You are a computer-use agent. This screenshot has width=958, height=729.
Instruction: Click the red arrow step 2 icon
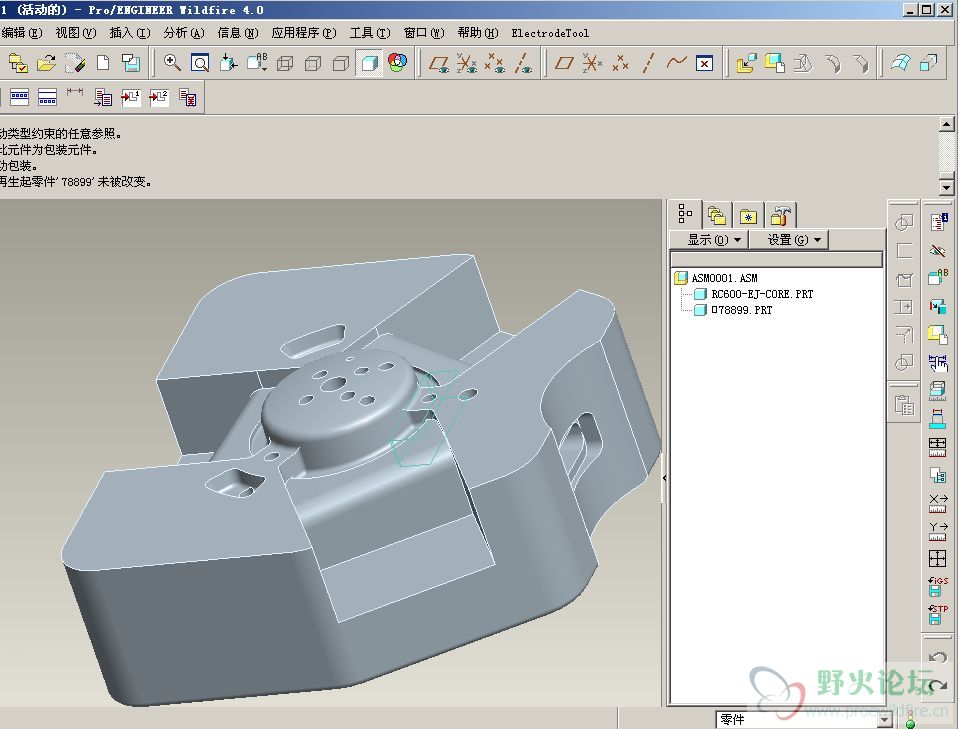159,97
